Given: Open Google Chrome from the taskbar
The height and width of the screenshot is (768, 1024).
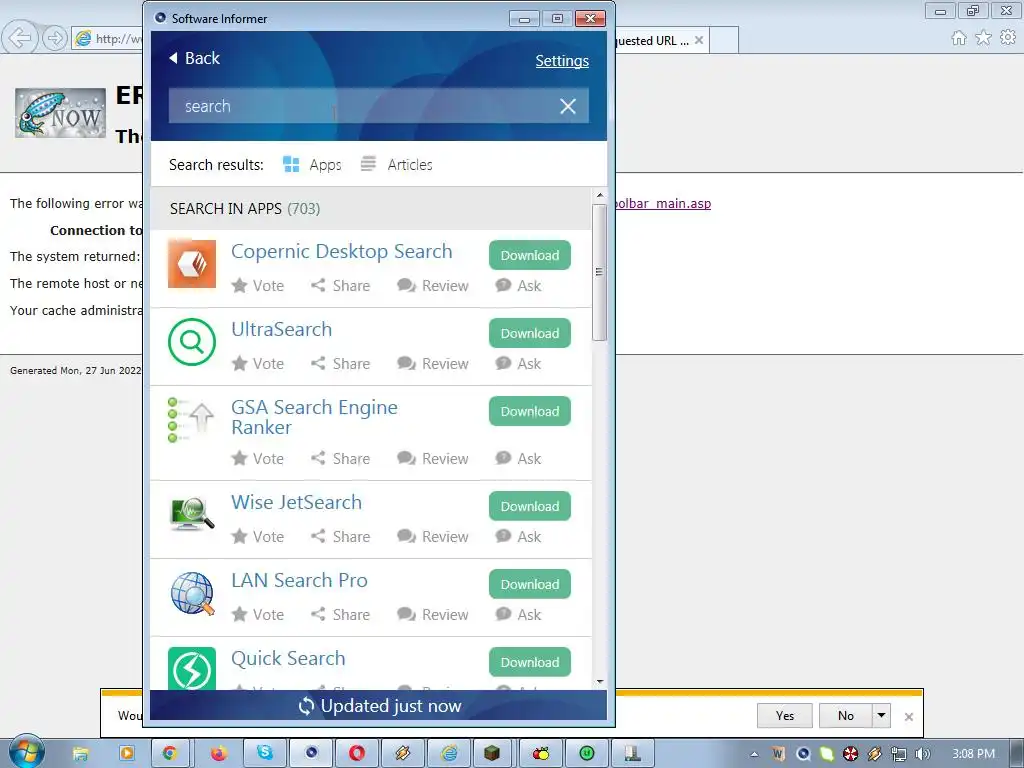Looking at the screenshot, I should point(170,753).
